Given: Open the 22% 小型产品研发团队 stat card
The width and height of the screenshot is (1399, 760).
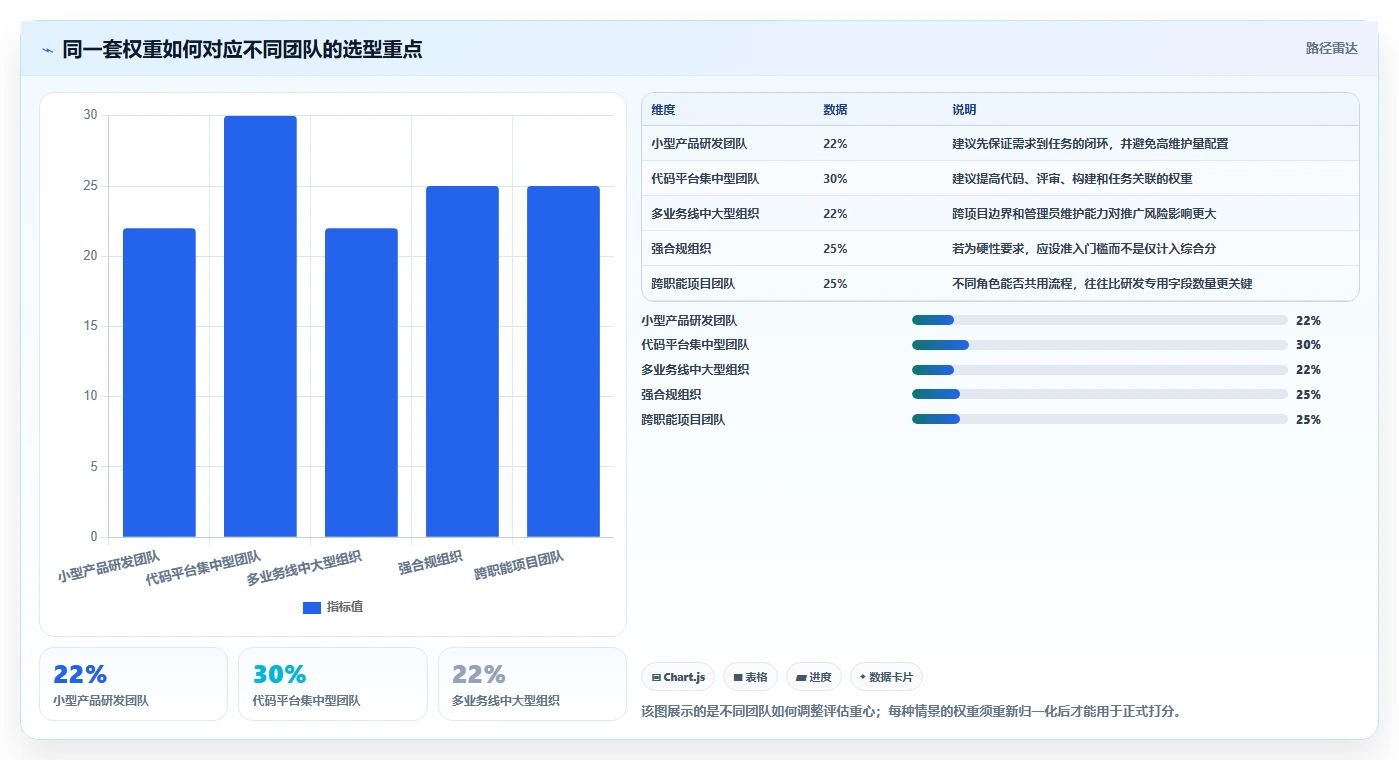Looking at the screenshot, I should tap(134, 684).
